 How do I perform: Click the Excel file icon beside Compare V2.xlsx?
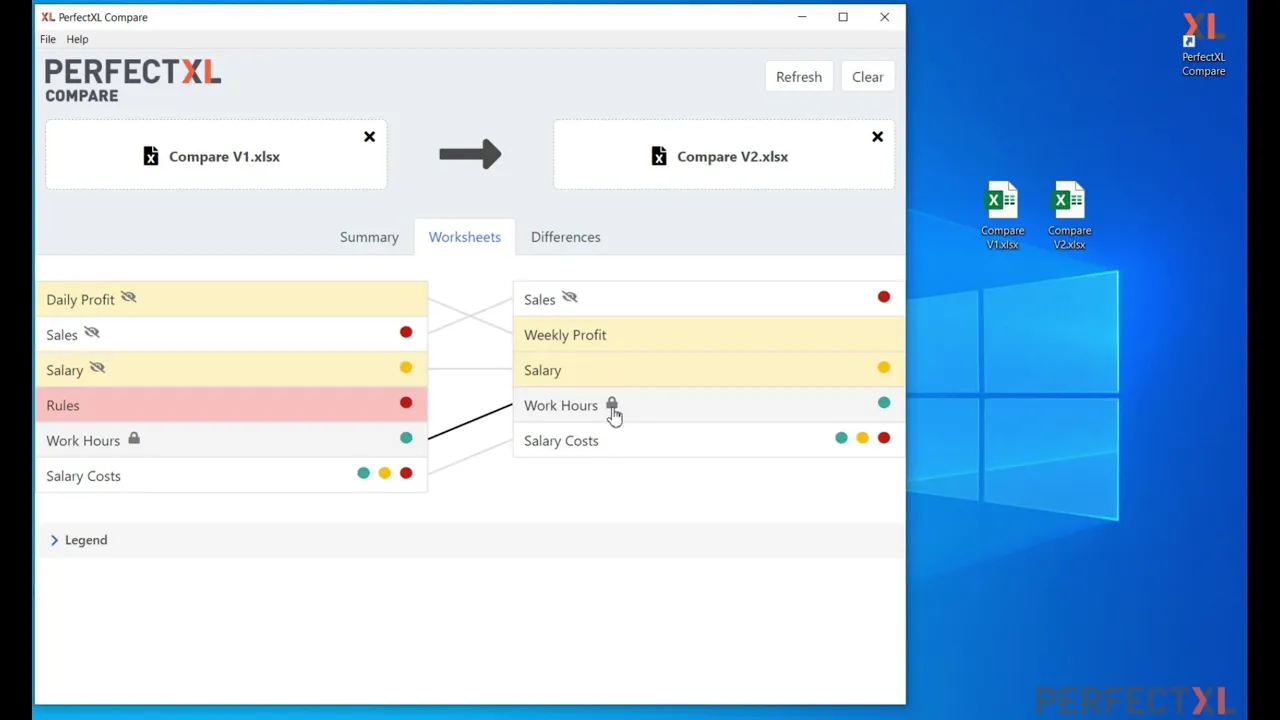coord(659,156)
